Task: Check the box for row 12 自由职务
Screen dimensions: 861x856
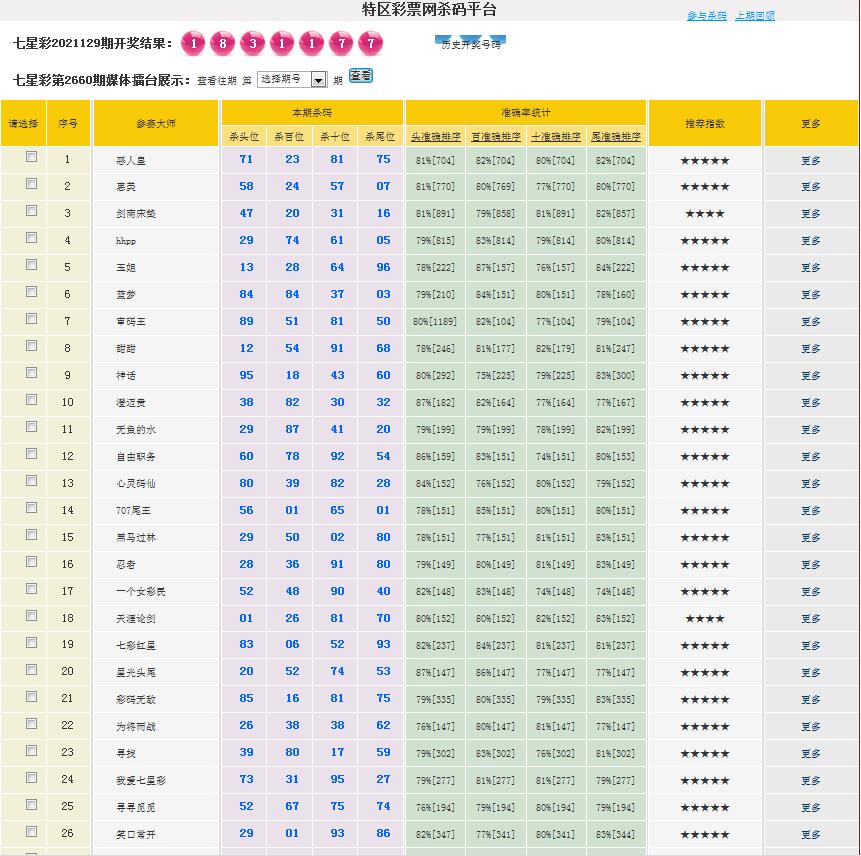Action: click(32, 454)
